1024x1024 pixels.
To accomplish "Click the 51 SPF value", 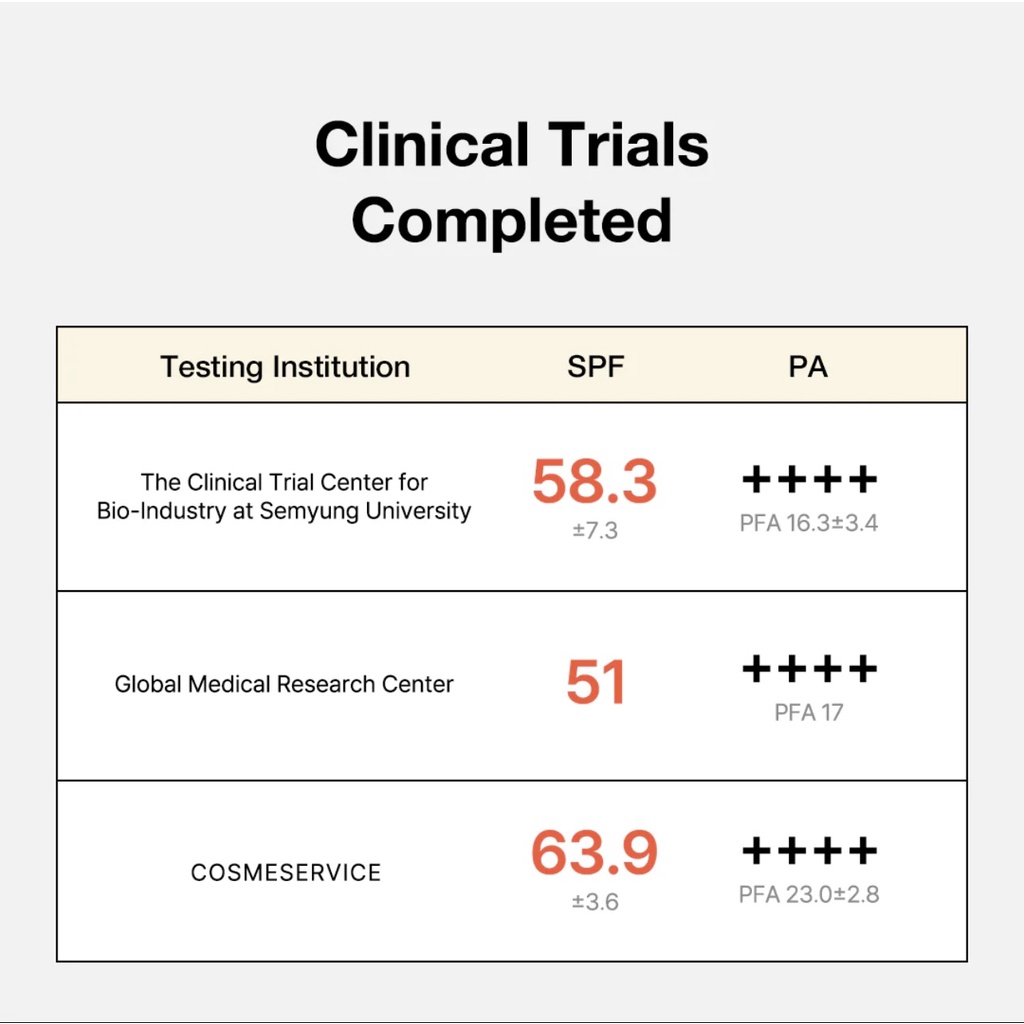I will 595,684.
